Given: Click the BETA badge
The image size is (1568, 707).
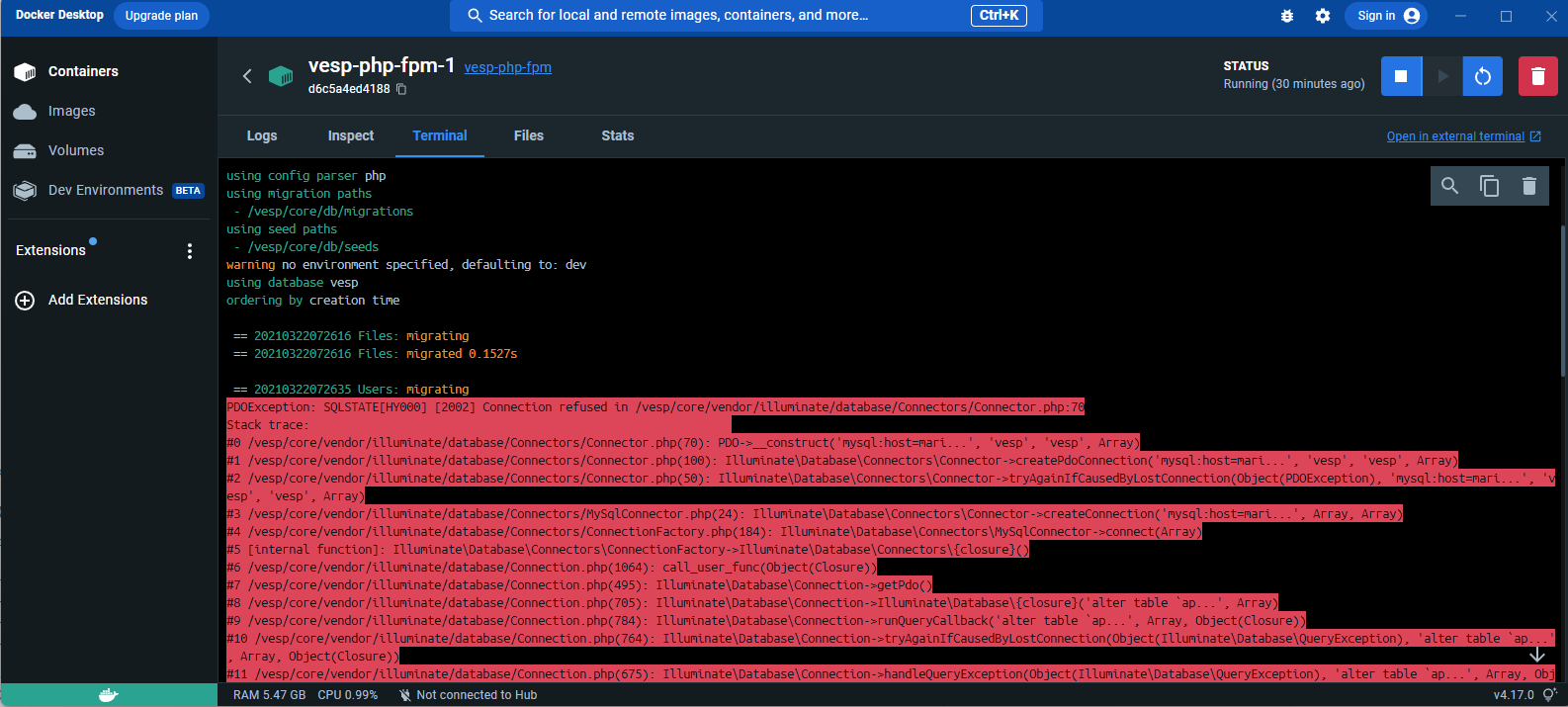Looking at the screenshot, I should (188, 191).
